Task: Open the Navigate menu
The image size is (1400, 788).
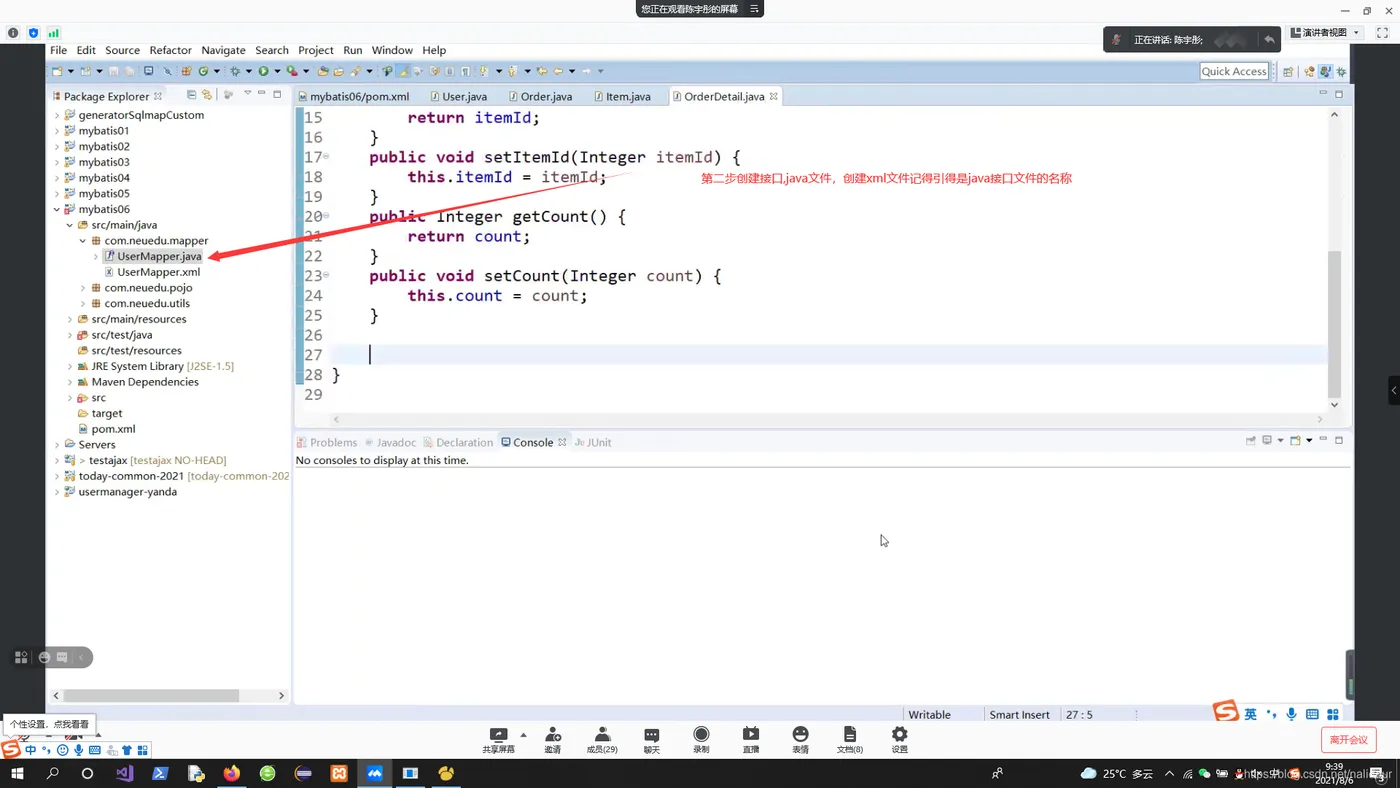Action: (223, 50)
